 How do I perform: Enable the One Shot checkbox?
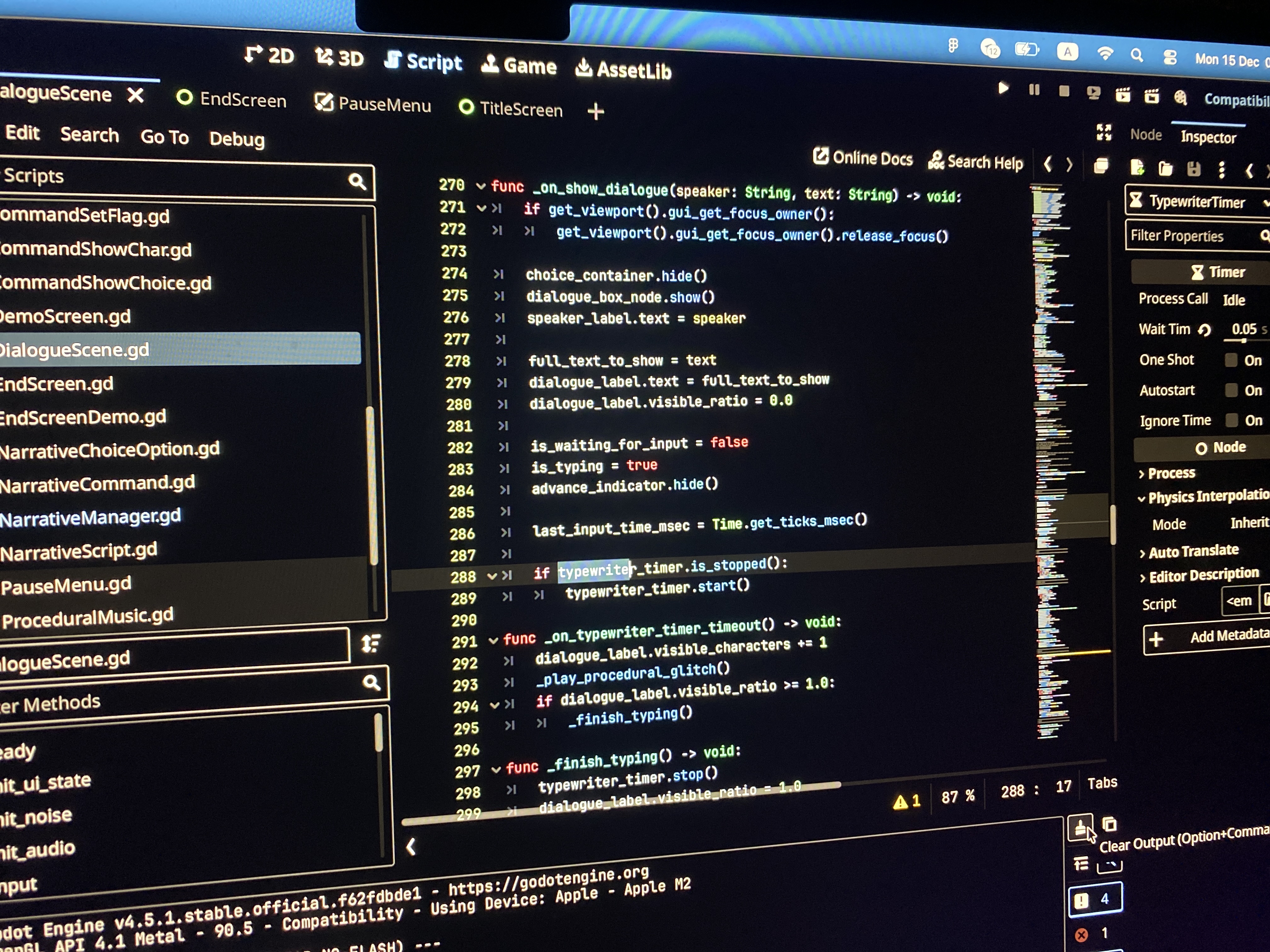coord(1231,360)
